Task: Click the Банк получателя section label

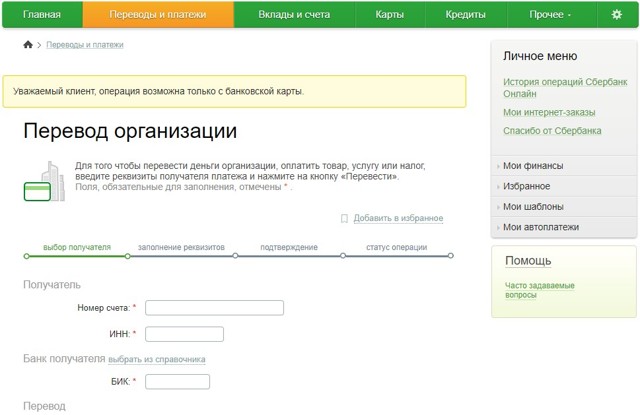Action: 64,359
